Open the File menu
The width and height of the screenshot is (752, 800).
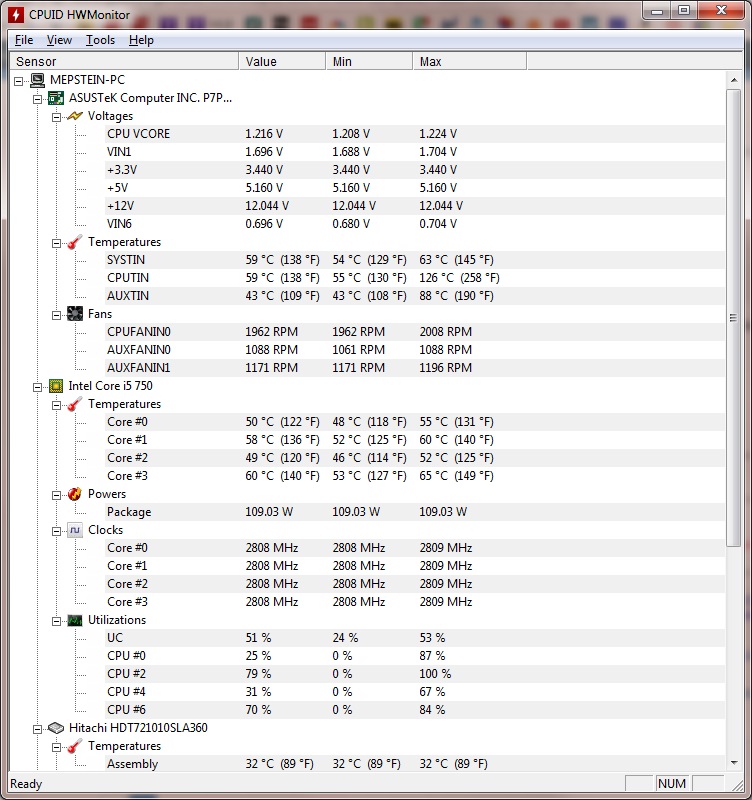pyautogui.click(x=24, y=40)
